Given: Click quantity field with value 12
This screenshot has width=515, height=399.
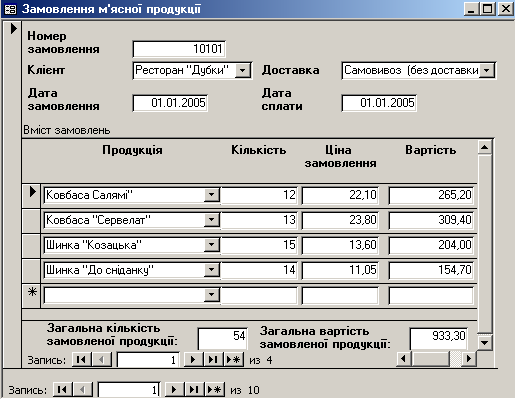Looking at the screenshot, I should pos(259,195).
